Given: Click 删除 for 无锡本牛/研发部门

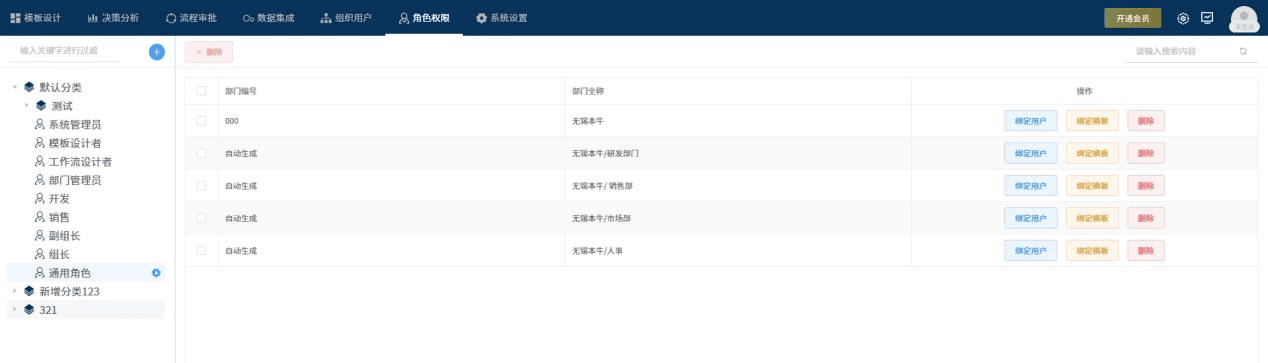Looking at the screenshot, I should [x=1146, y=153].
